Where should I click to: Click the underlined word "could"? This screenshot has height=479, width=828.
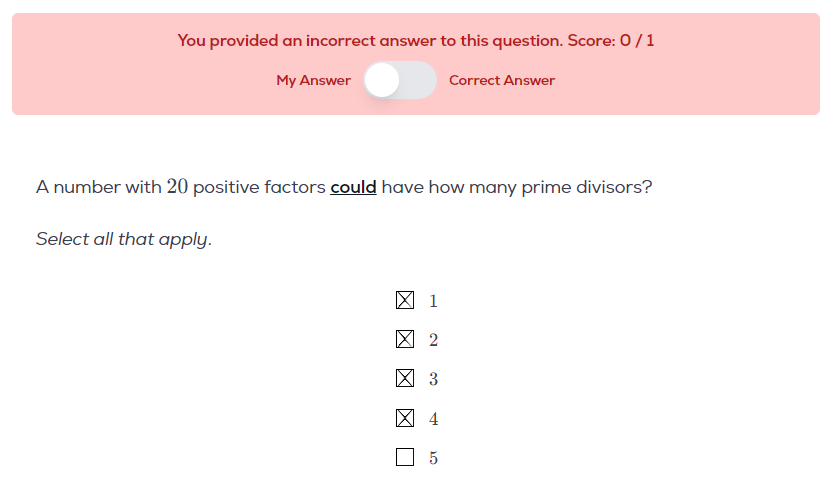pyautogui.click(x=353, y=187)
